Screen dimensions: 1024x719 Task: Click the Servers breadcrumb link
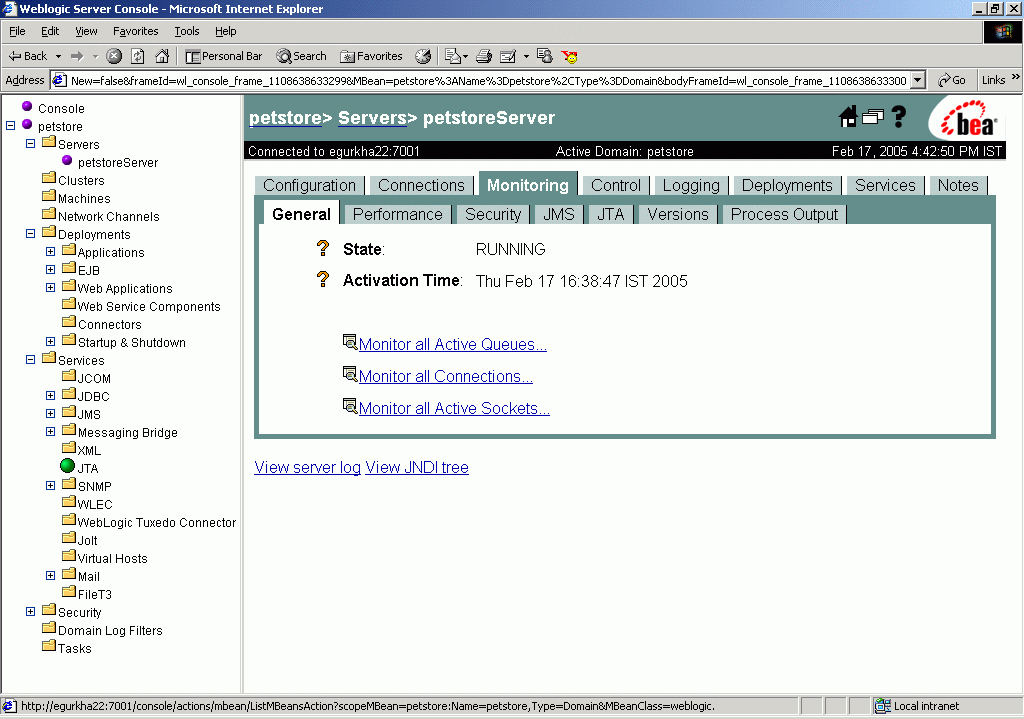point(372,118)
